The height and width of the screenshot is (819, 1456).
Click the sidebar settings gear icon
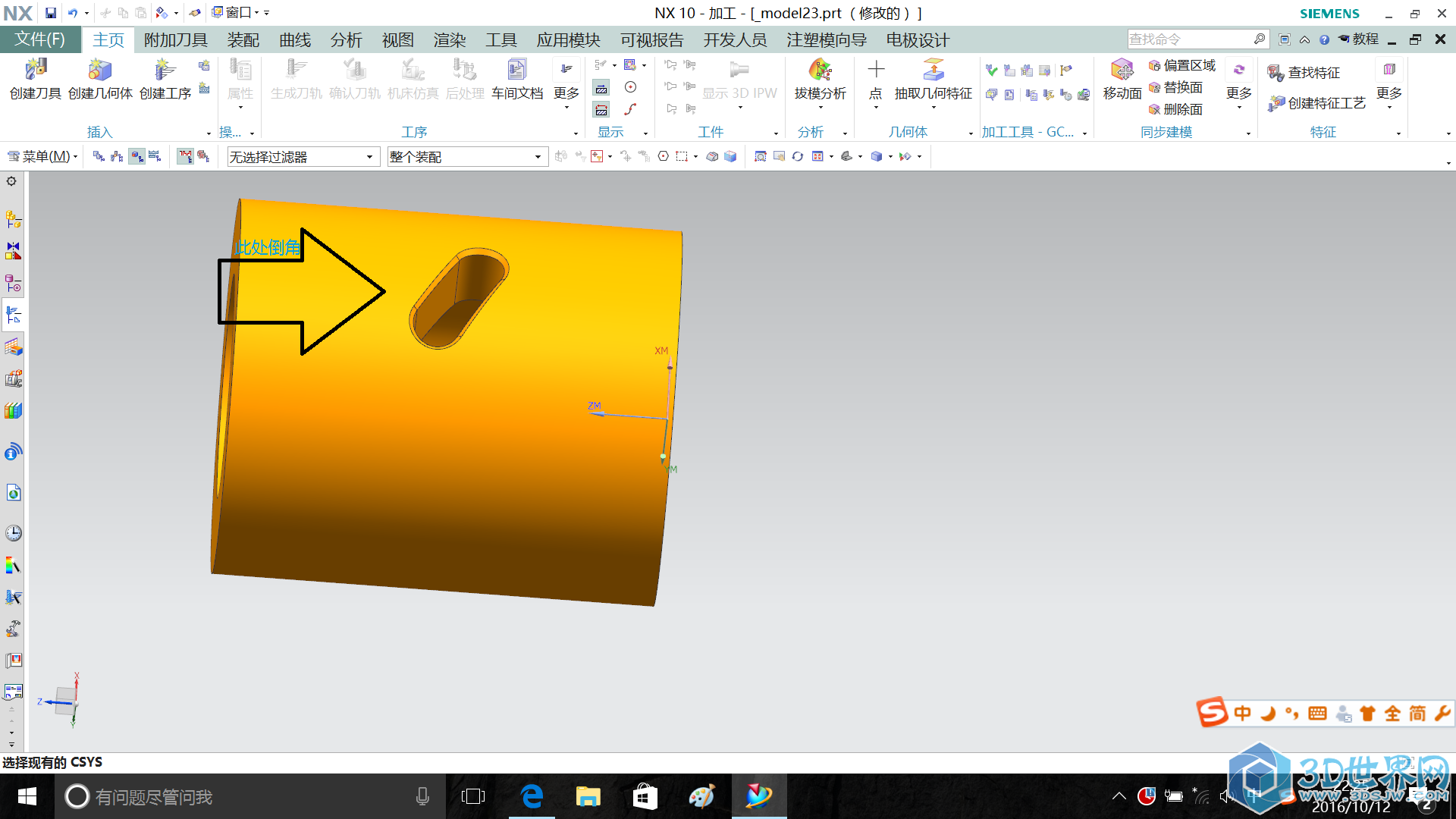11,181
